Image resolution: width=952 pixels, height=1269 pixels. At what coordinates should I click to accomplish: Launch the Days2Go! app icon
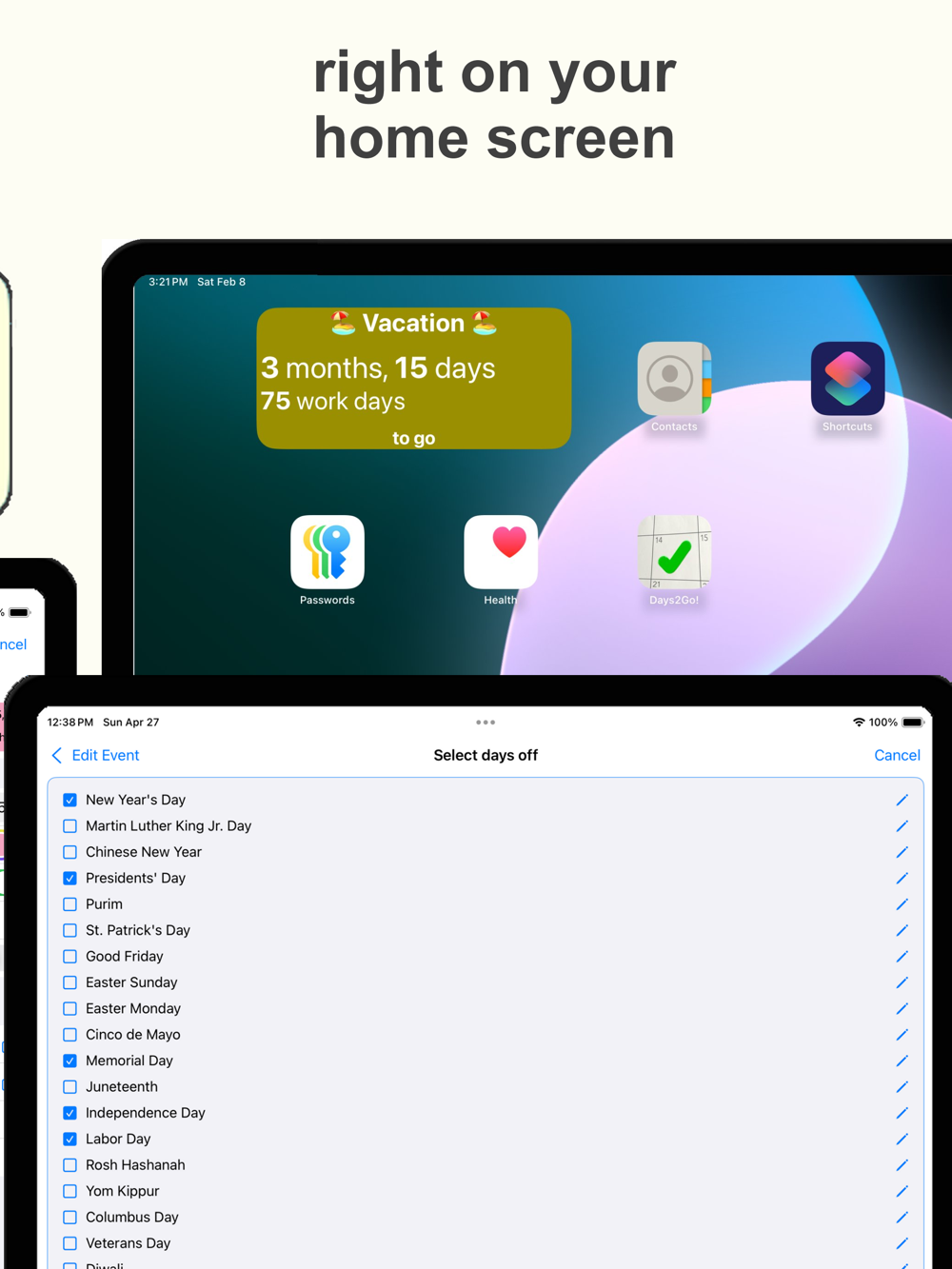click(x=674, y=552)
